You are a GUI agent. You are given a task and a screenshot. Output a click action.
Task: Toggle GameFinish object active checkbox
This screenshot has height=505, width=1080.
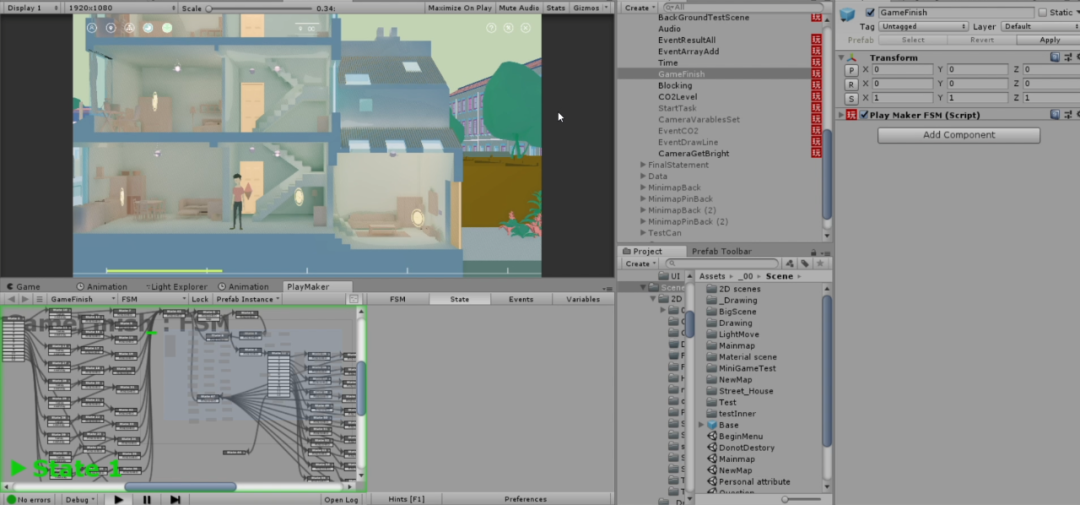(870, 12)
